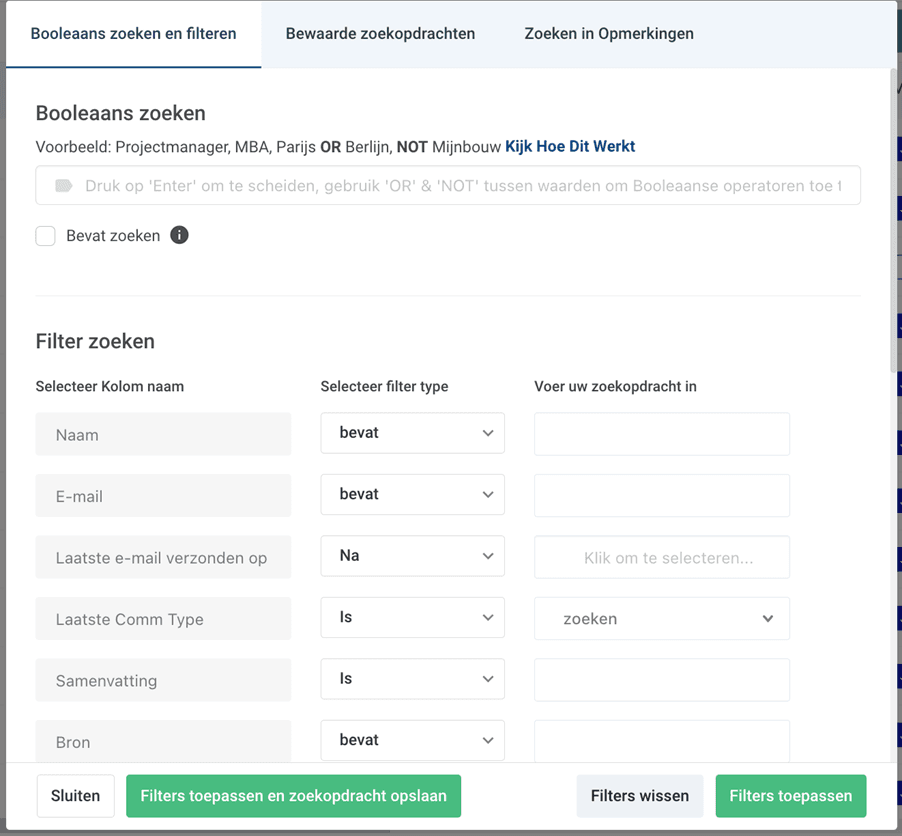
Task: Apply filters with Filters toepassen button
Action: (790, 796)
